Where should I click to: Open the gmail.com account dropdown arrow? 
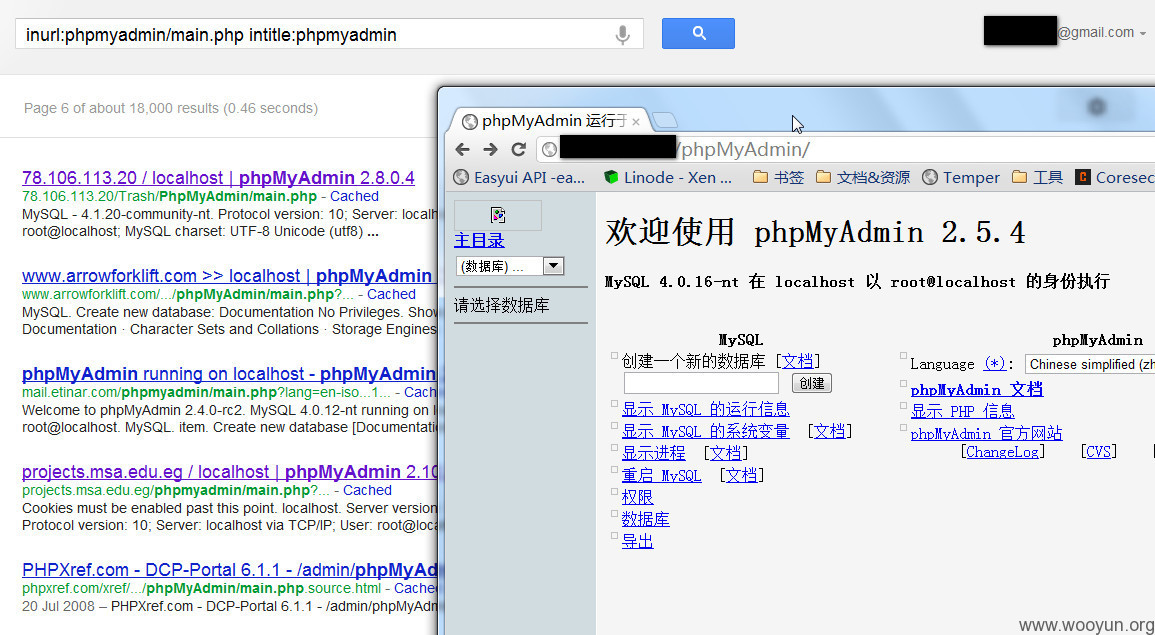[x=1142, y=33]
